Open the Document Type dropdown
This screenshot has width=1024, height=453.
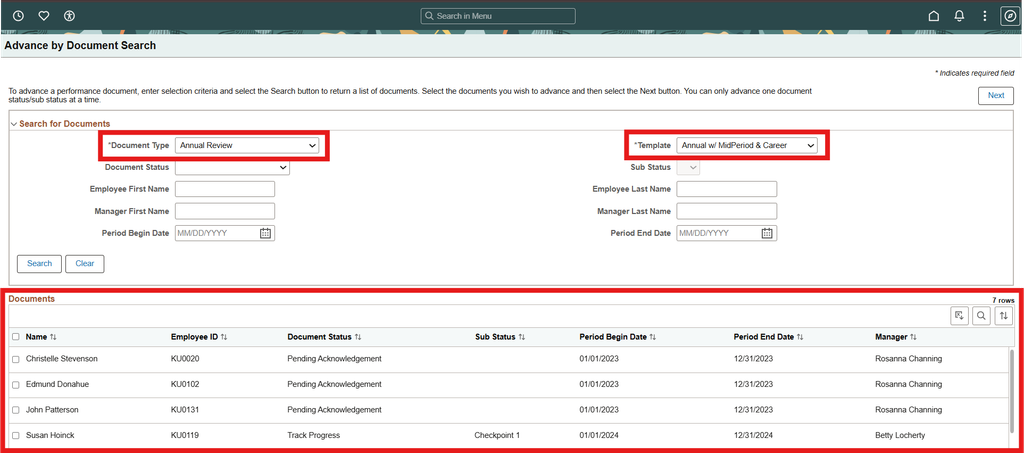[247, 146]
